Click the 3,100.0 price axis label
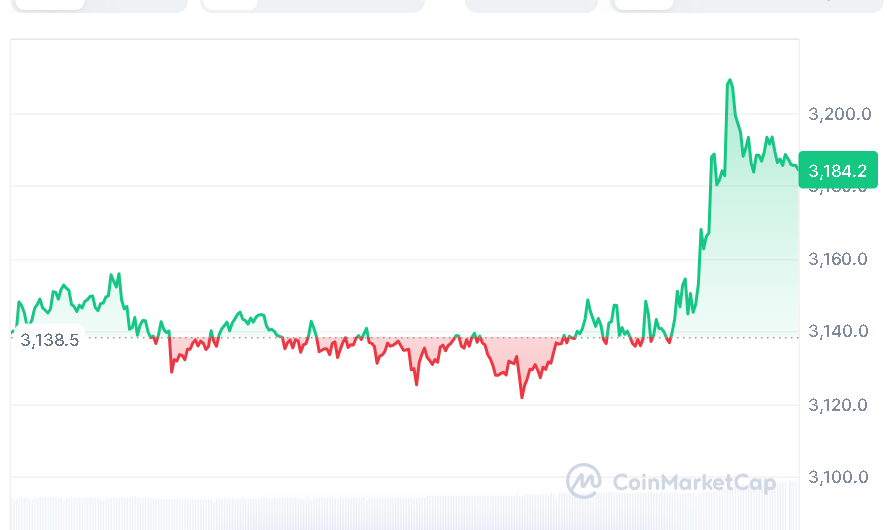 [840, 477]
